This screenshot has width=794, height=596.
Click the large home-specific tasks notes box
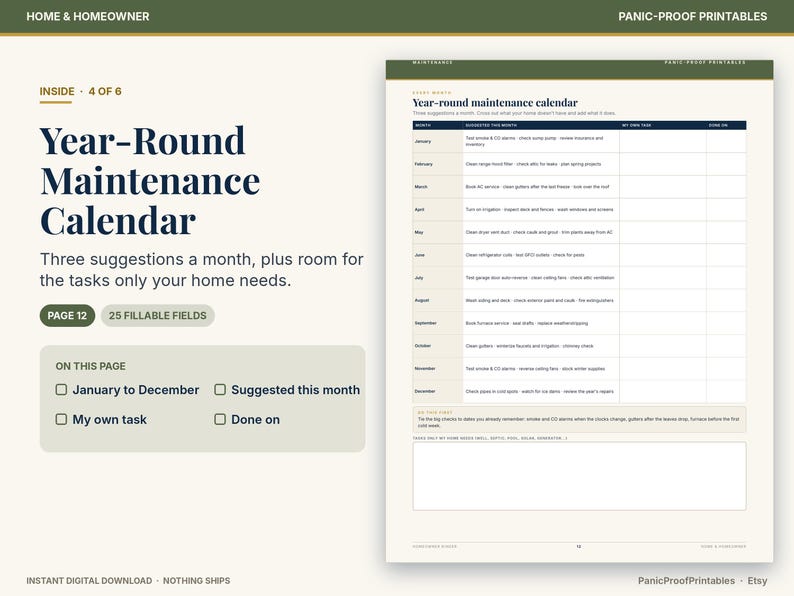[x=579, y=476]
